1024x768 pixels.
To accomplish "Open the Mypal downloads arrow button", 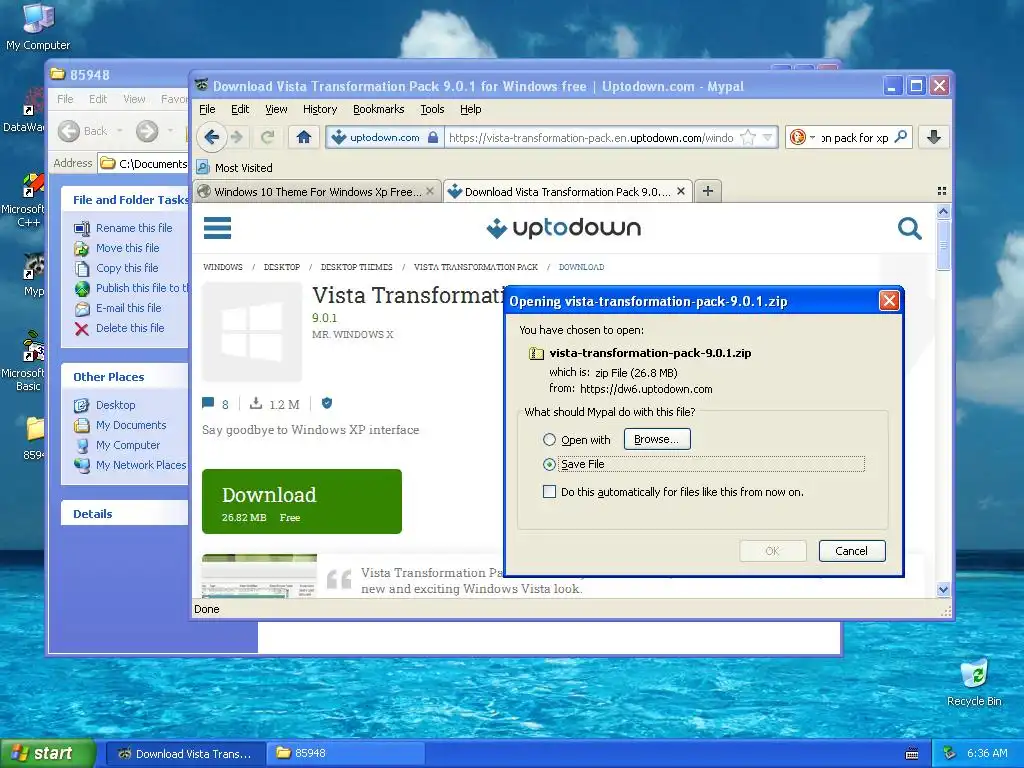I will coord(934,137).
